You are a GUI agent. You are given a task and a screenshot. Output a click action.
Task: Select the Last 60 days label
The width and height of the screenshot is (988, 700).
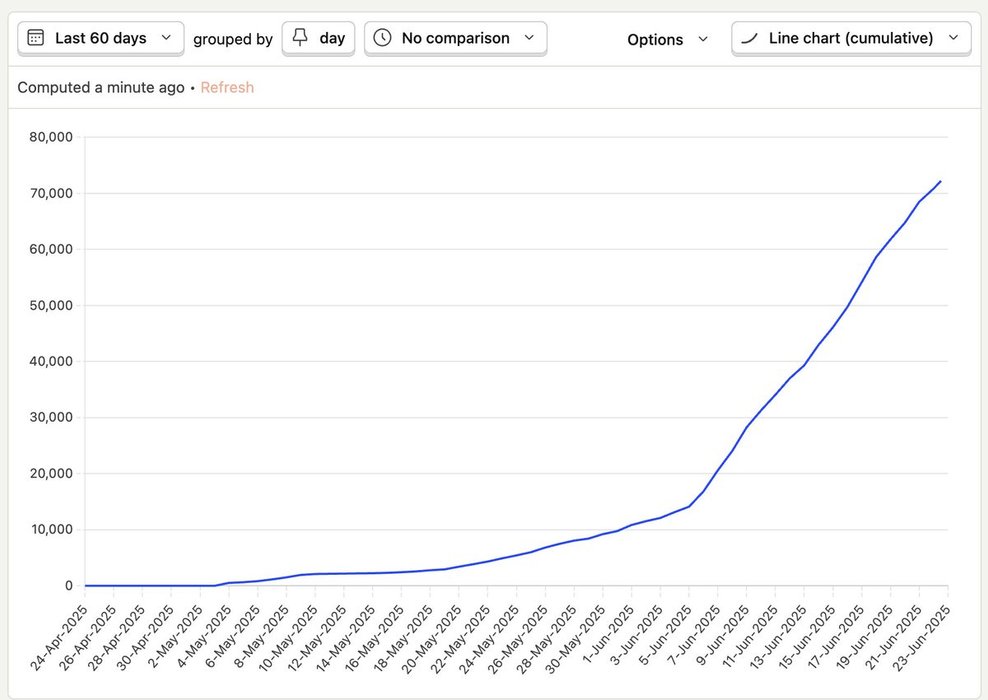tap(101, 38)
